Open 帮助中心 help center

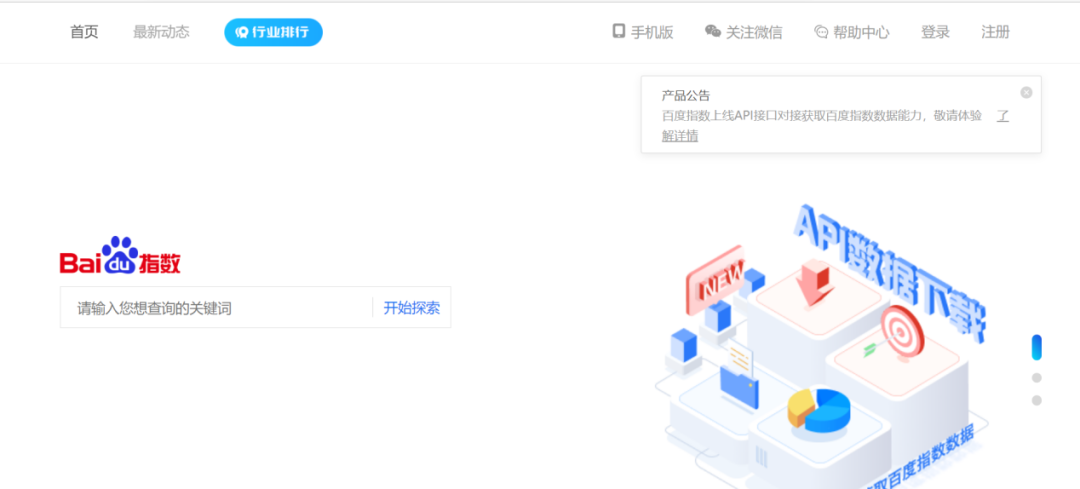861,32
